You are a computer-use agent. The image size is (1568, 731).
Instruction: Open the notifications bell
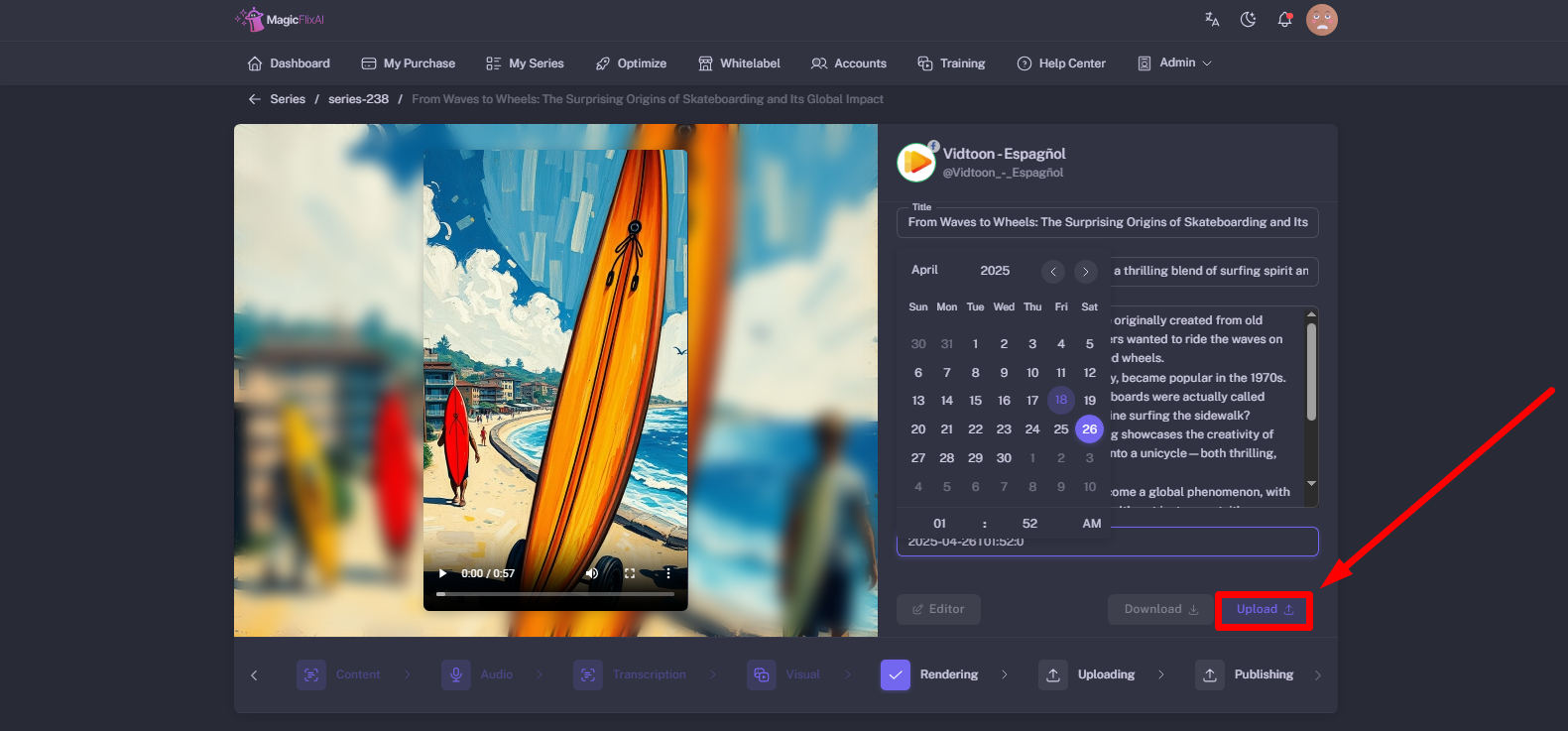1284,20
